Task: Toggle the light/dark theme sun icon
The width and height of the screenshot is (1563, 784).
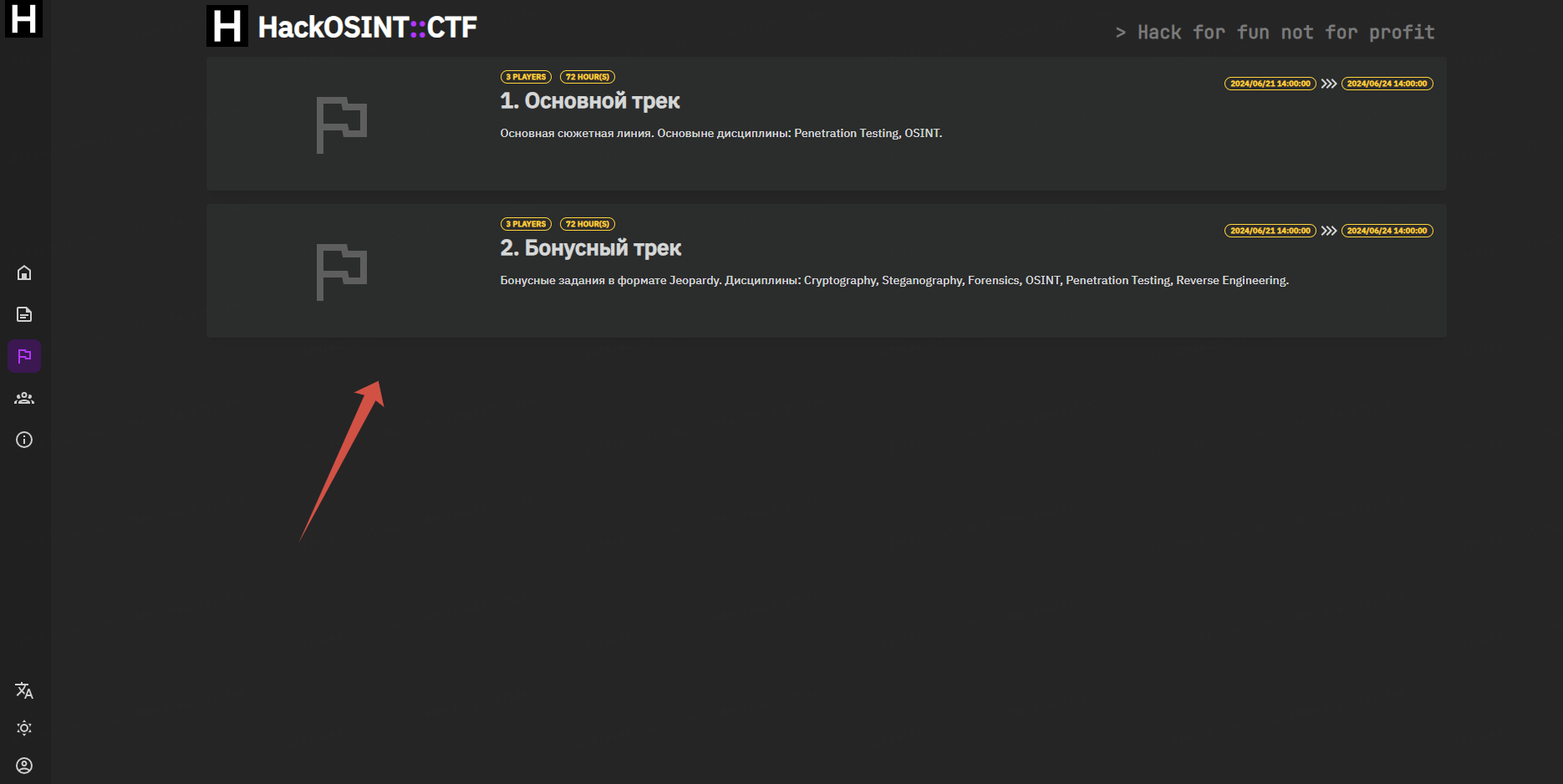Action: [x=24, y=728]
